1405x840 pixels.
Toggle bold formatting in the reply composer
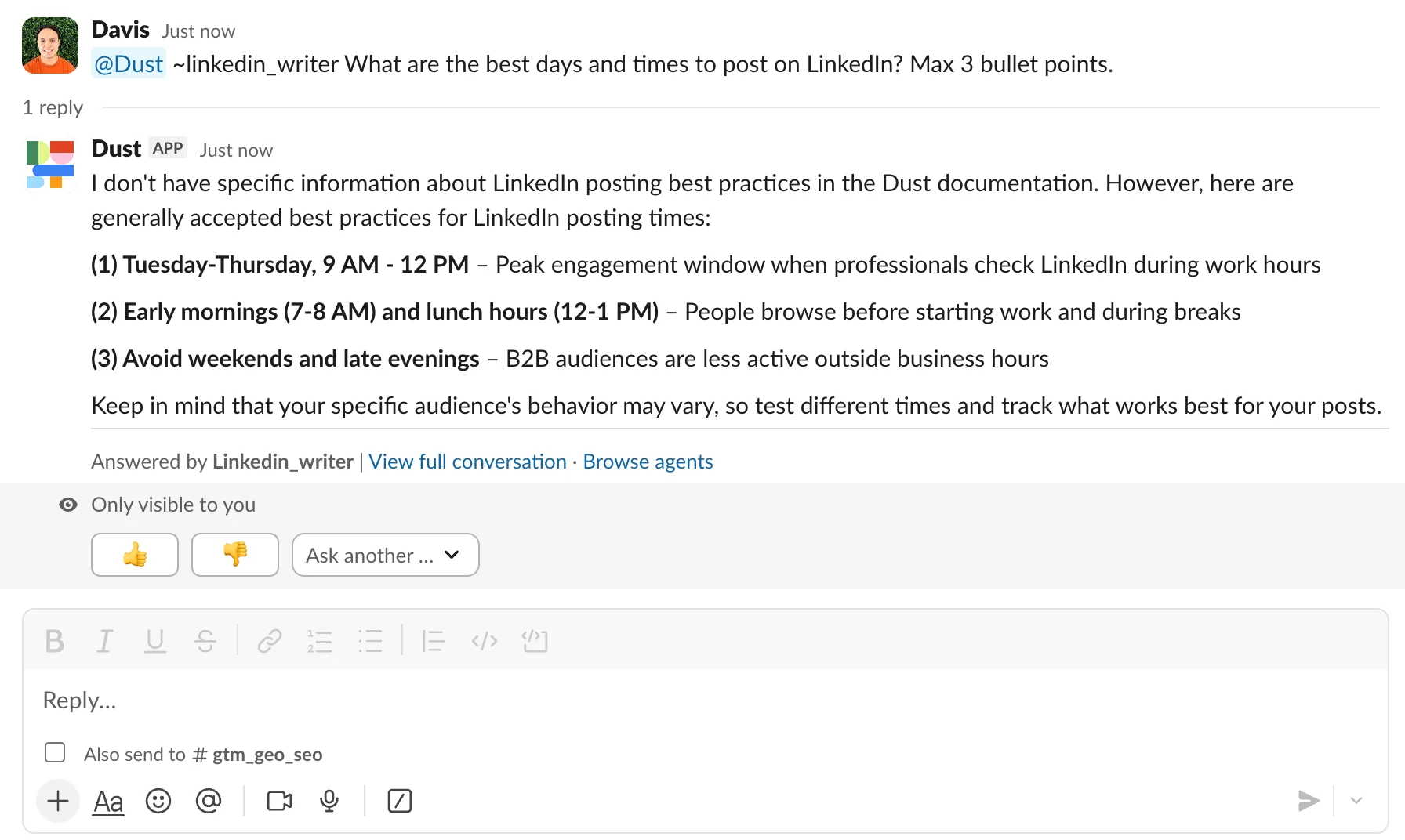tap(54, 641)
